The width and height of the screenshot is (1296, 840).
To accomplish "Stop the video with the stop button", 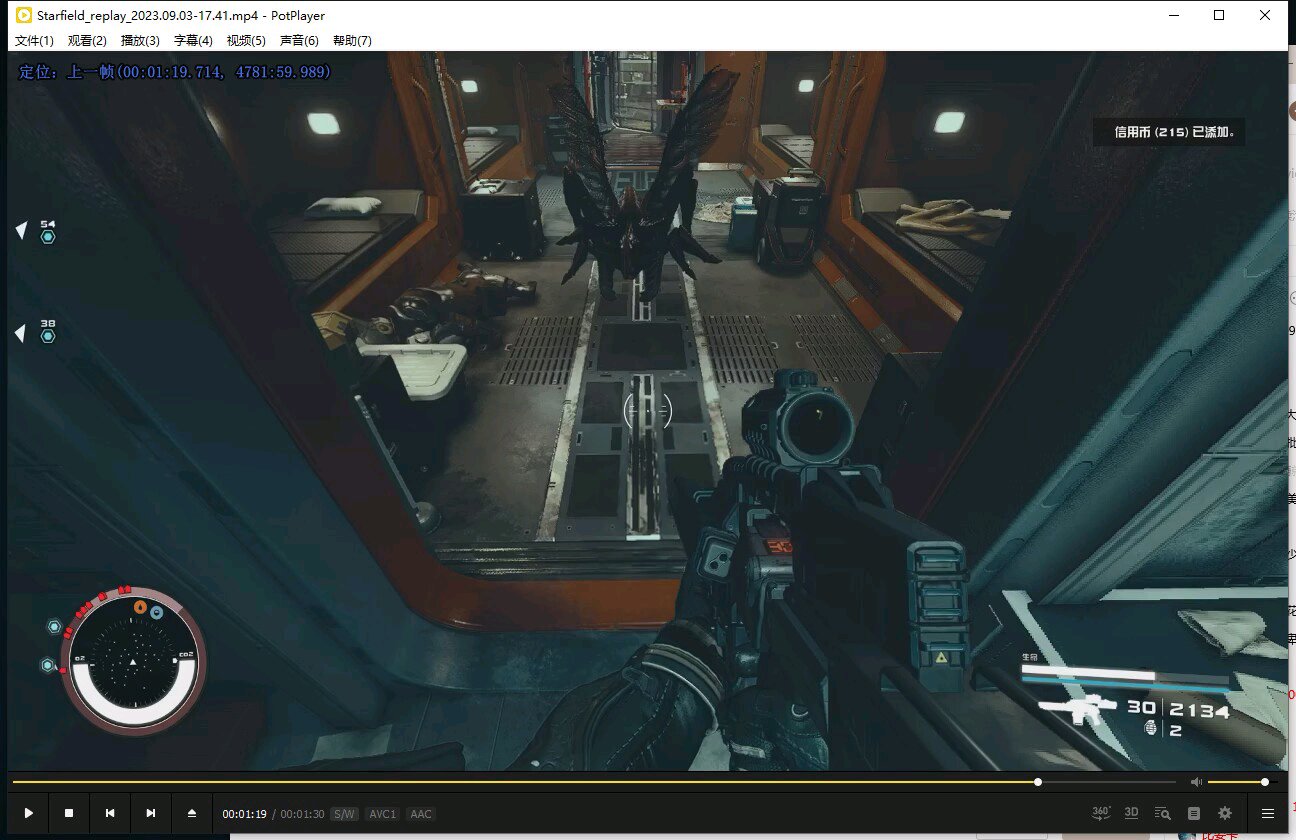I will pos(69,813).
